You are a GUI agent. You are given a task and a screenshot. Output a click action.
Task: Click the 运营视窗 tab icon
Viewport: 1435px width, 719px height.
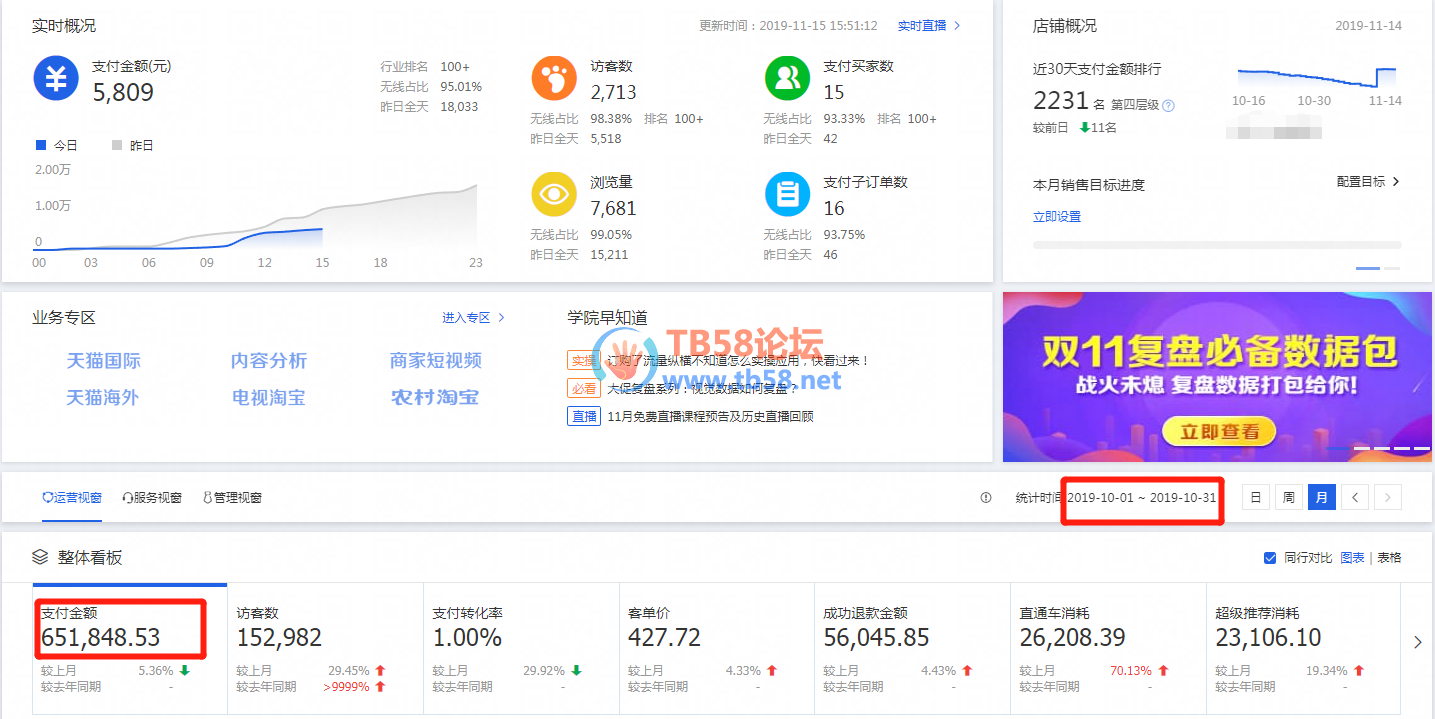click(x=47, y=497)
